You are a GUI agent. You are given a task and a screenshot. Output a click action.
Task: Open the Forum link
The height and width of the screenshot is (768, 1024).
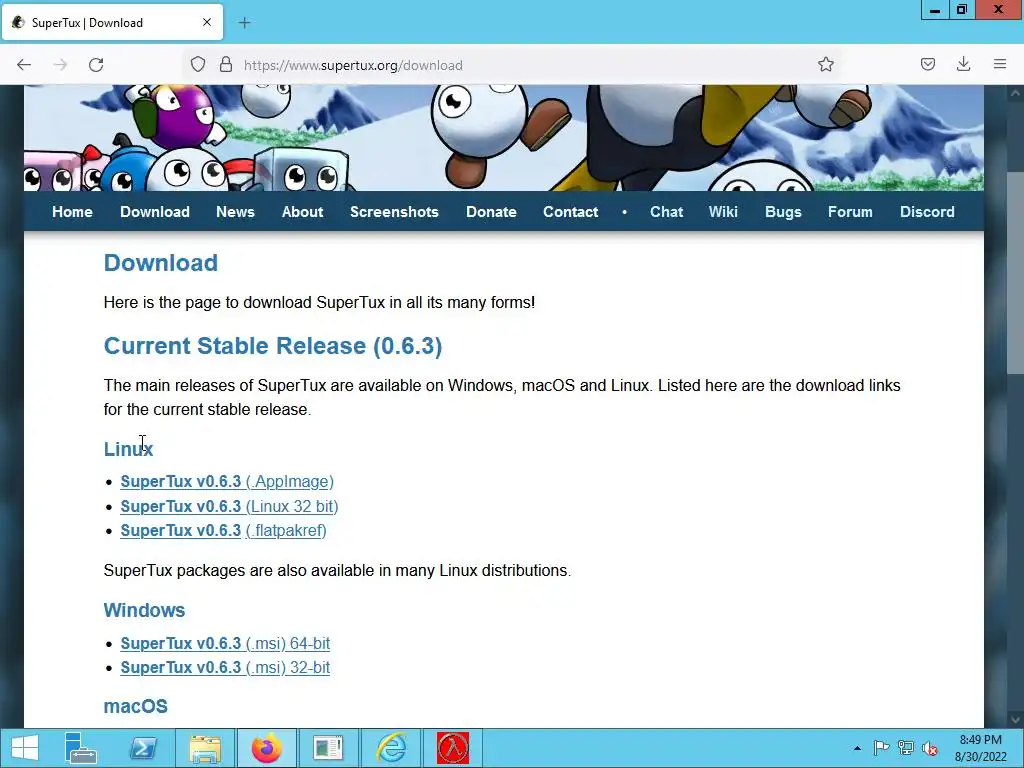point(850,212)
